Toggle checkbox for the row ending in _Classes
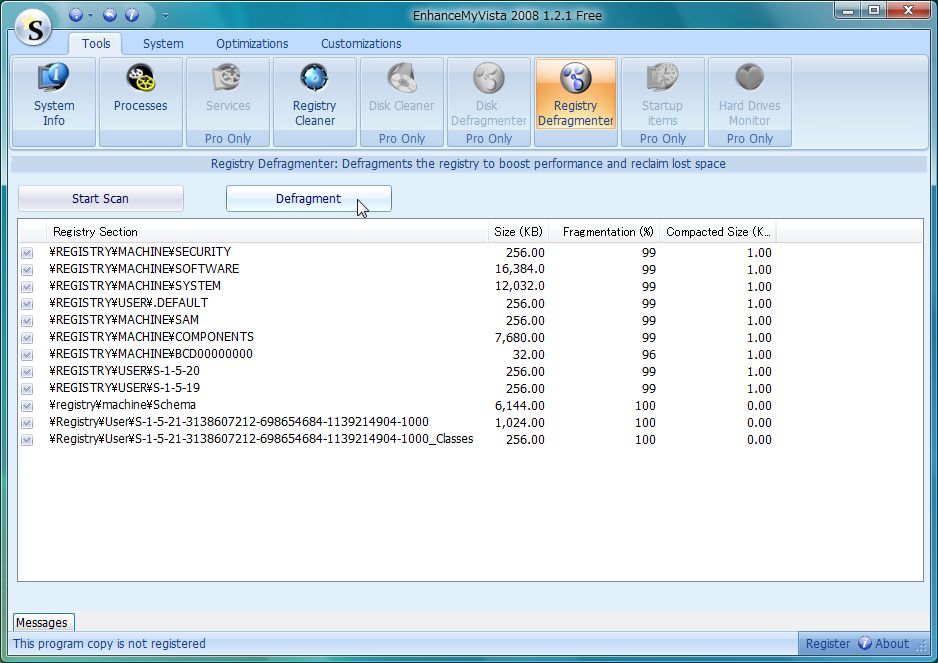 click(27, 440)
